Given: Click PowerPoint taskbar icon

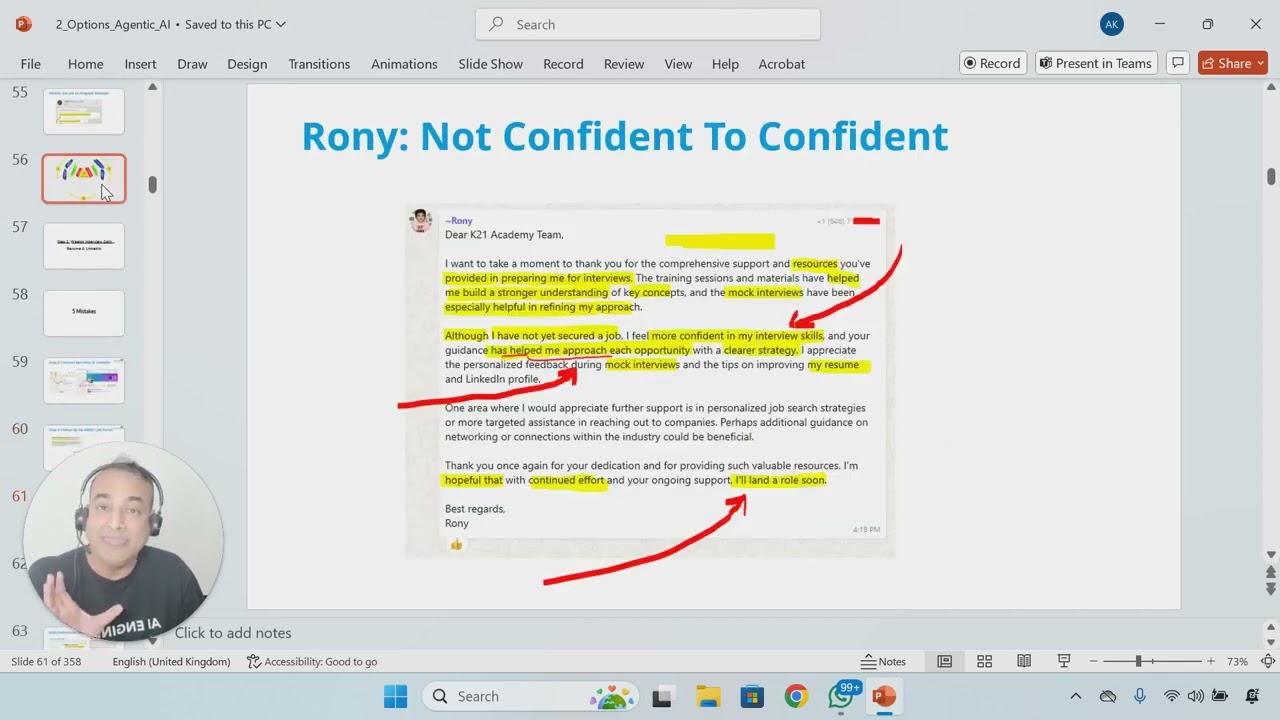Looking at the screenshot, I should click(884, 696).
